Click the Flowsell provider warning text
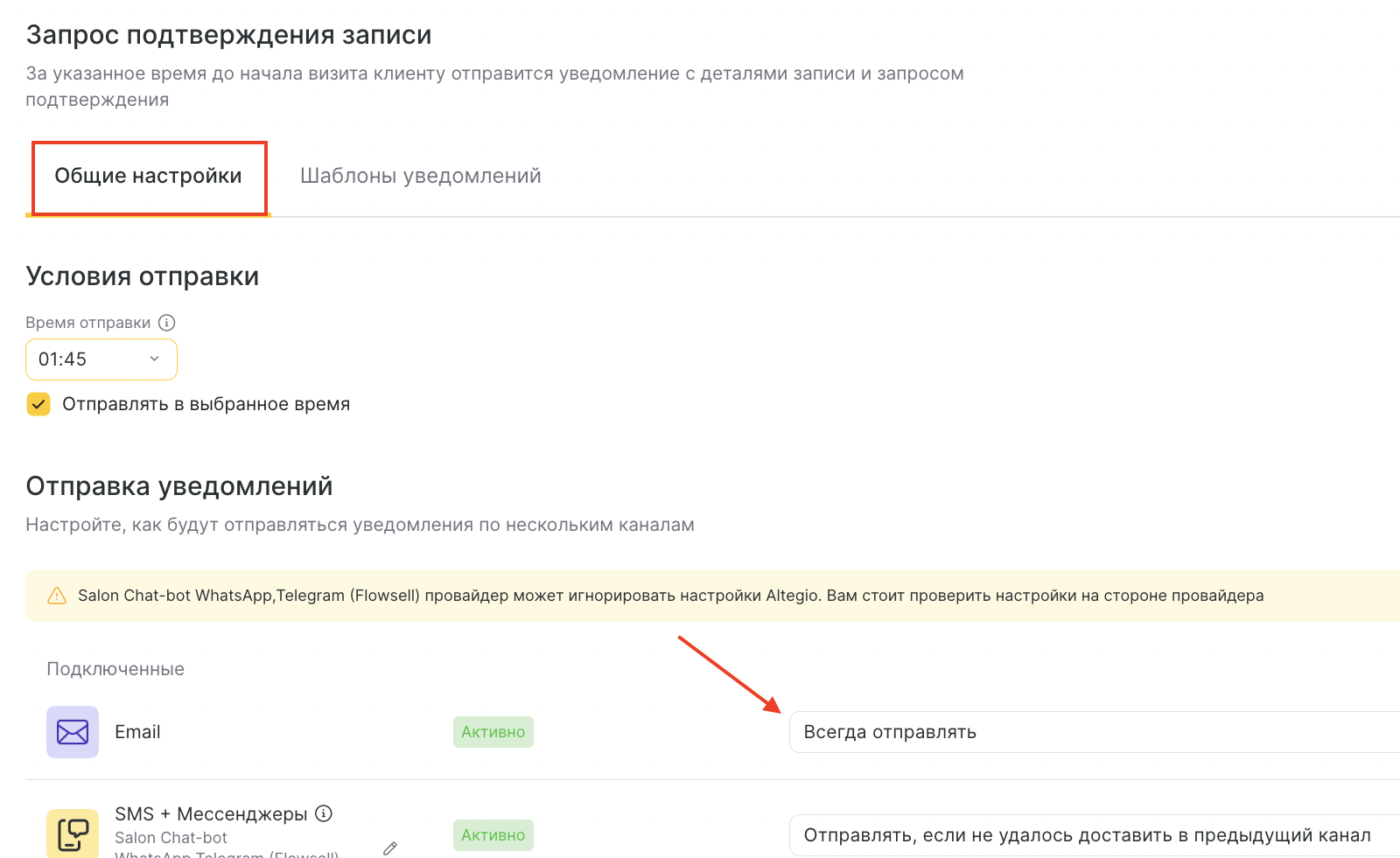Screen dimensions: 1400x858 670,596
